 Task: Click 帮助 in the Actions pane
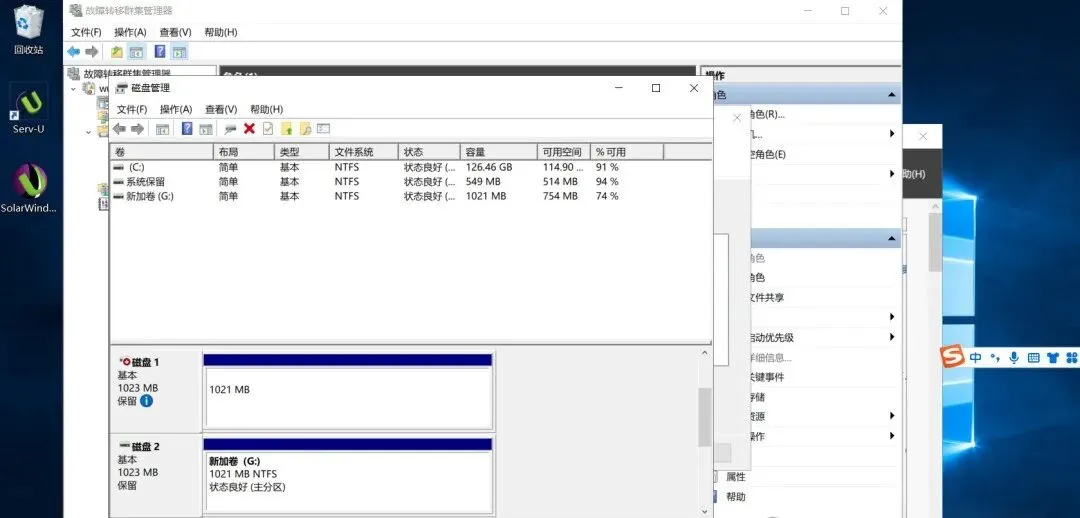click(736, 497)
